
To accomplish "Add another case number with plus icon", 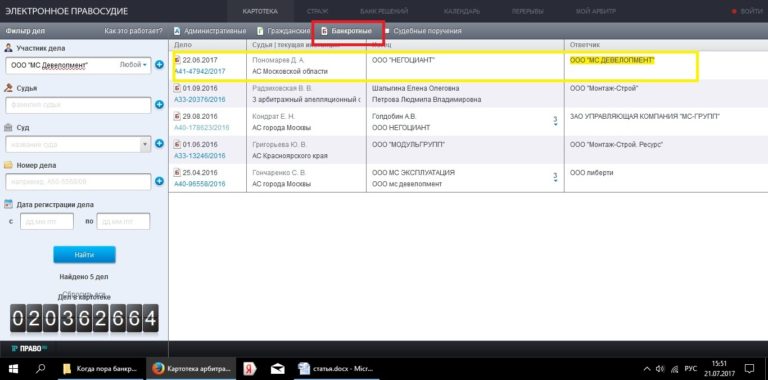I will click(159, 182).
